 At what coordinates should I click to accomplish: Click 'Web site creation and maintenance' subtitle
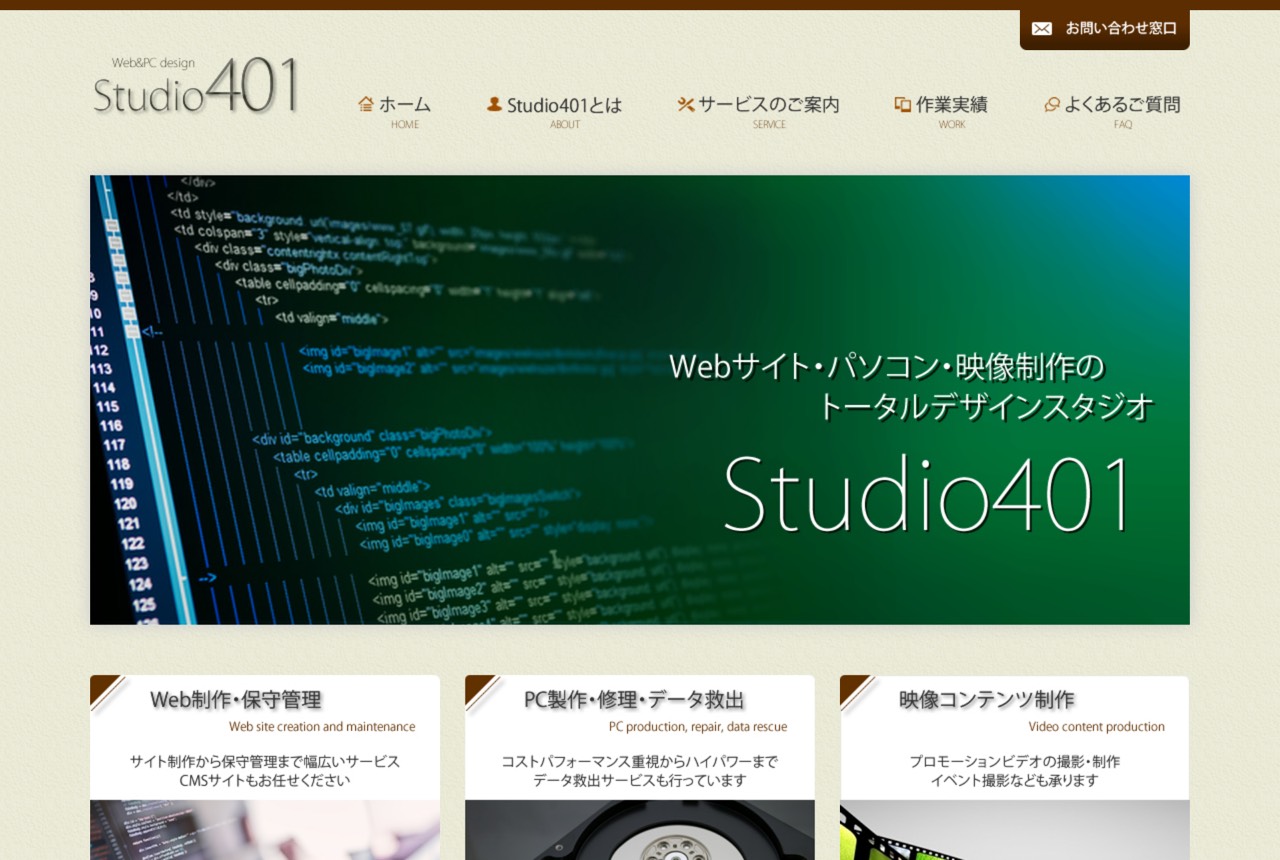(322, 727)
